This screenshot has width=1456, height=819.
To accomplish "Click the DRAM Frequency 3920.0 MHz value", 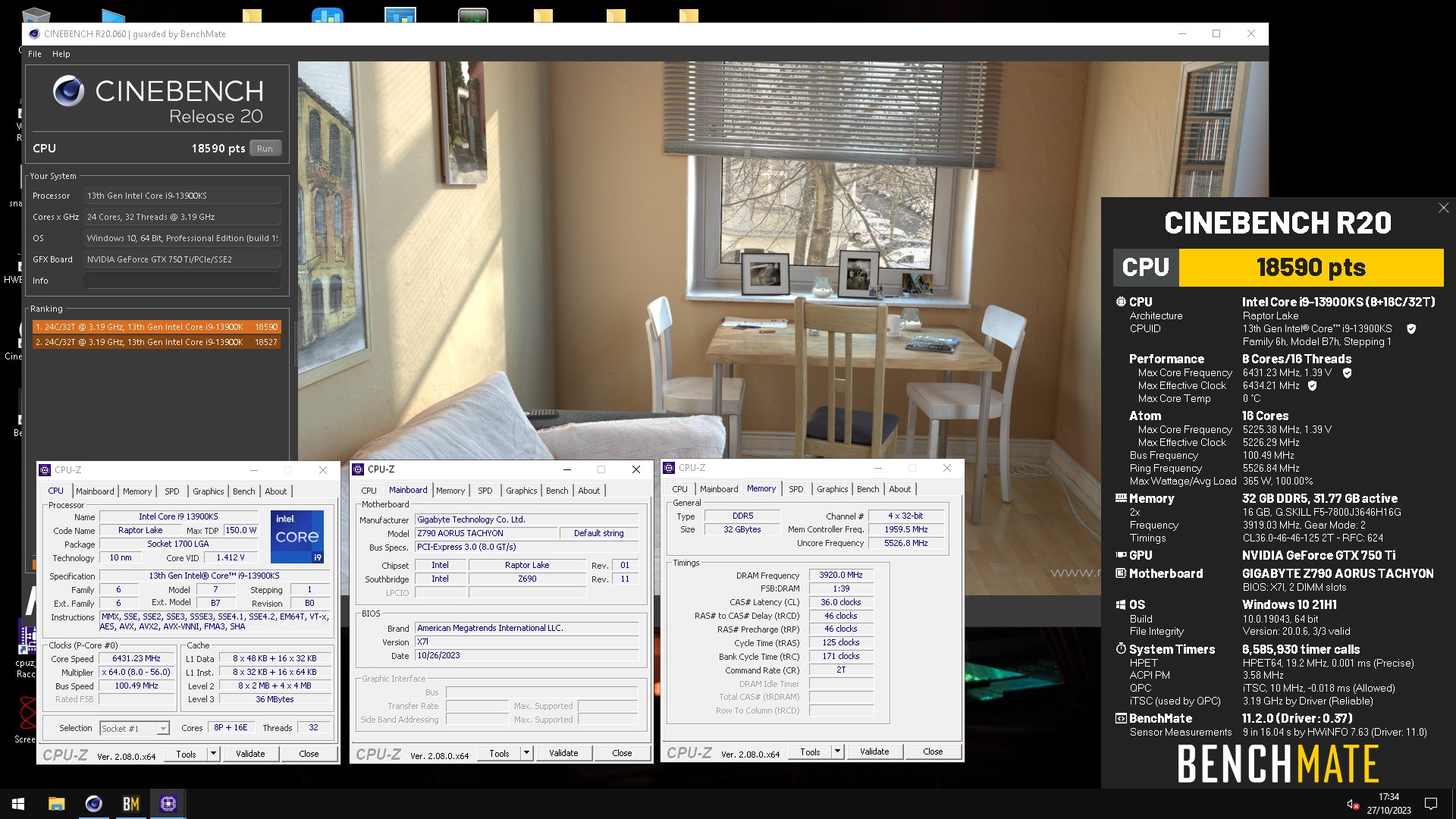I will (841, 576).
